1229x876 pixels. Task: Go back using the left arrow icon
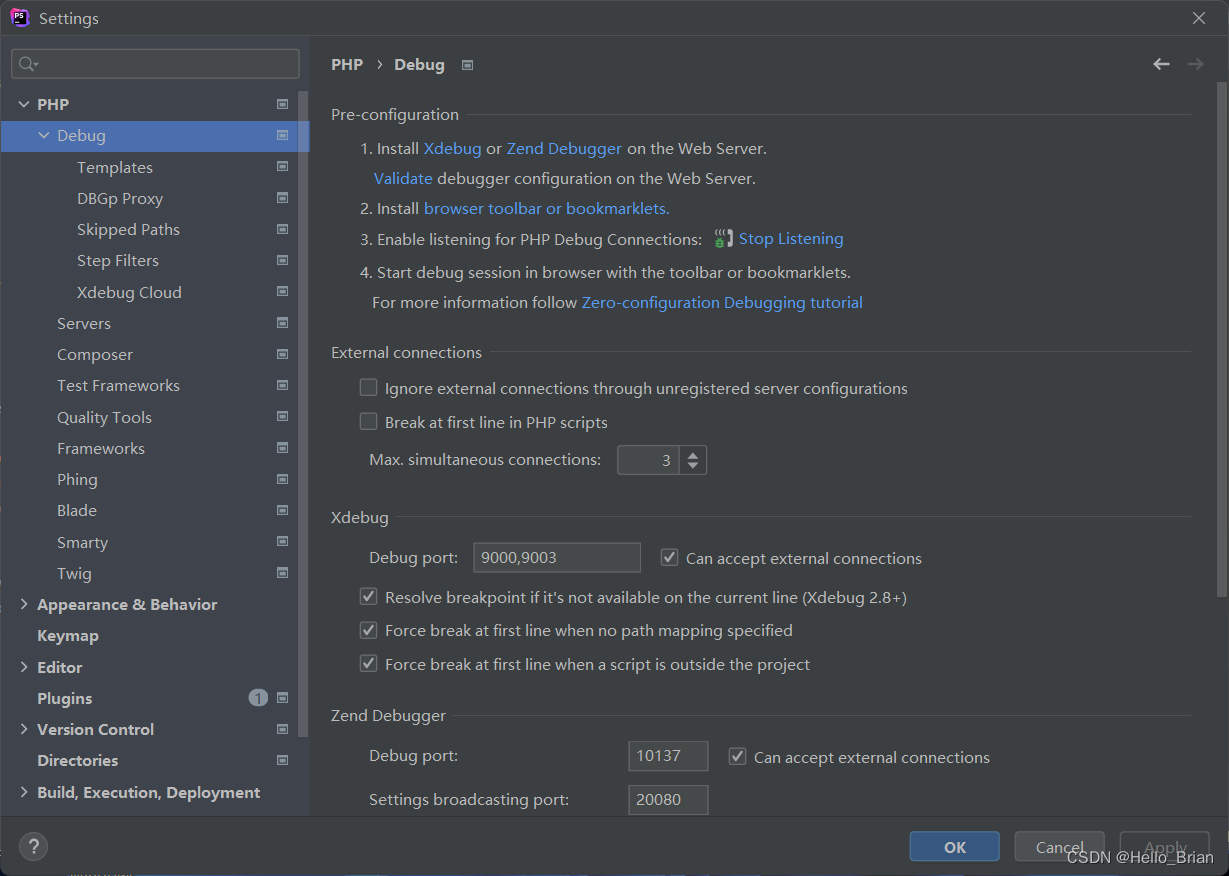click(x=1161, y=64)
